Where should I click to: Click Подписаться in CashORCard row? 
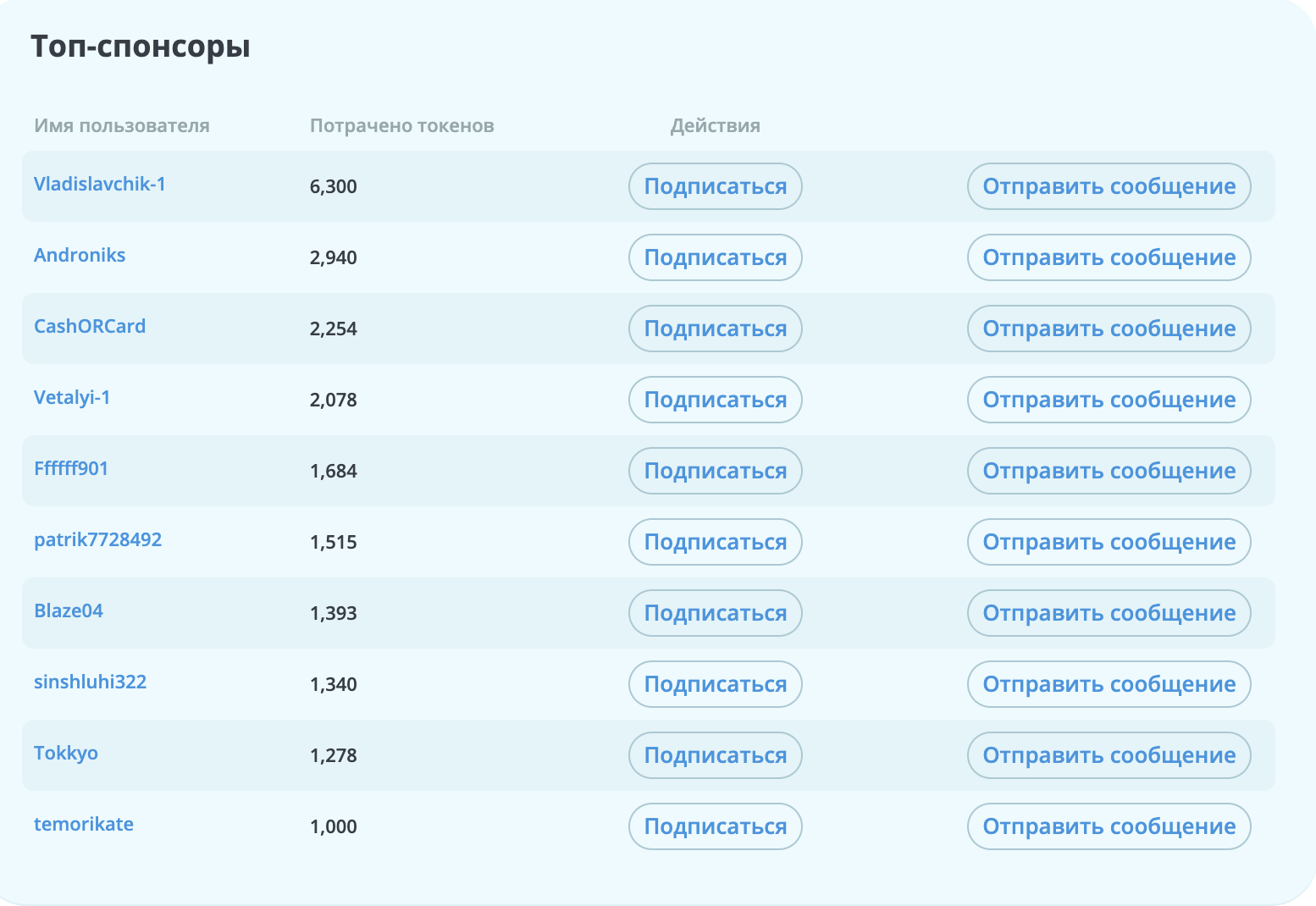click(x=716, y=329)
